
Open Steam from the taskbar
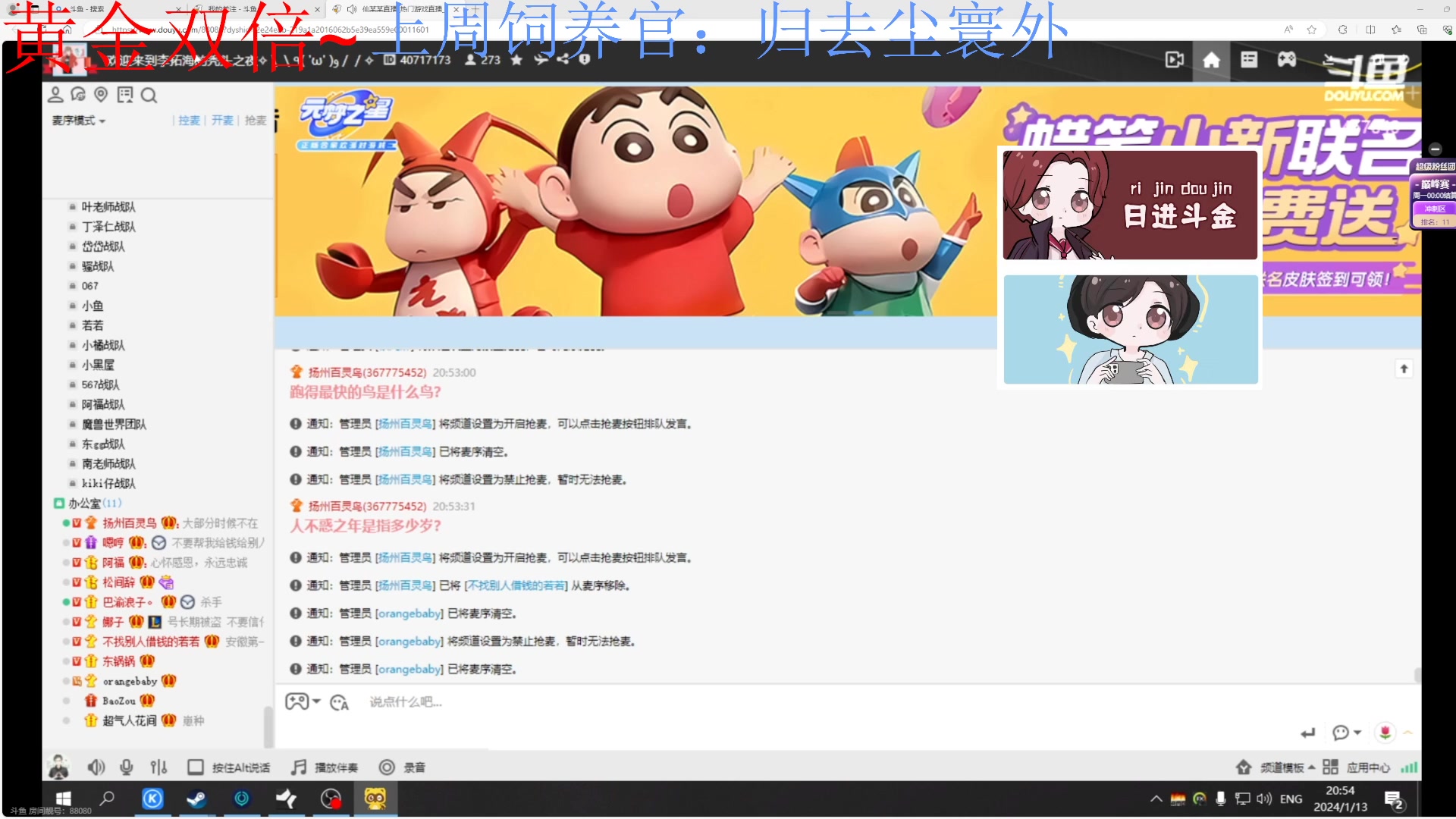pos(196,799)
